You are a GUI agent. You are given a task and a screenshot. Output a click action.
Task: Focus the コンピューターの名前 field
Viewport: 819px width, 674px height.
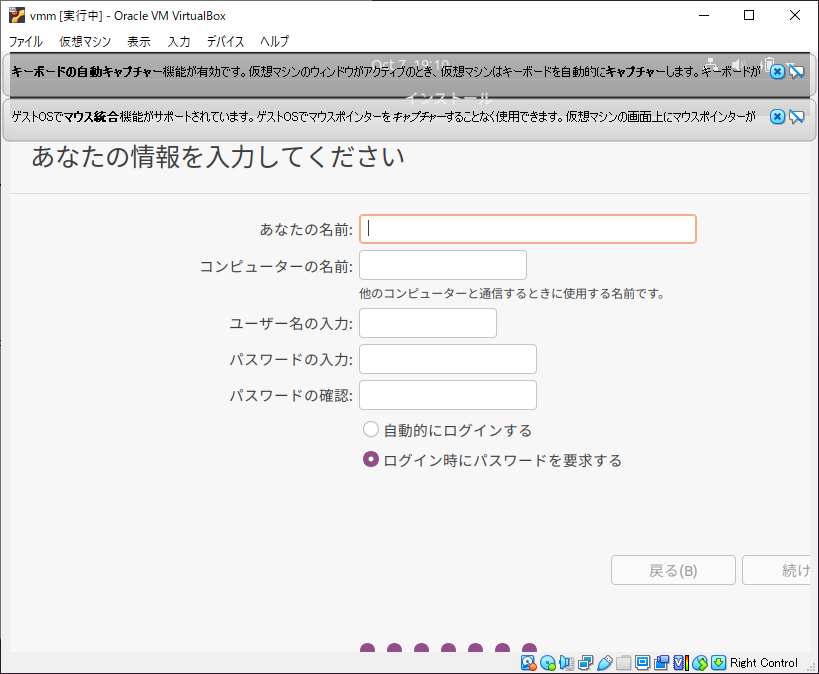point(443,265)
